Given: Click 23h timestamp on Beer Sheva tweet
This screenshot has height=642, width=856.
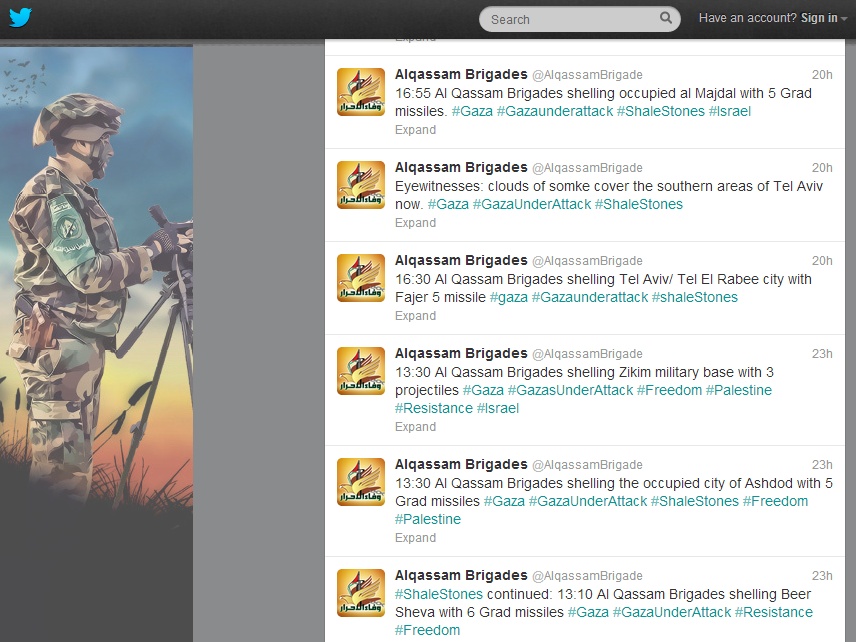Looking at the screenshot, I should [822, 576].
